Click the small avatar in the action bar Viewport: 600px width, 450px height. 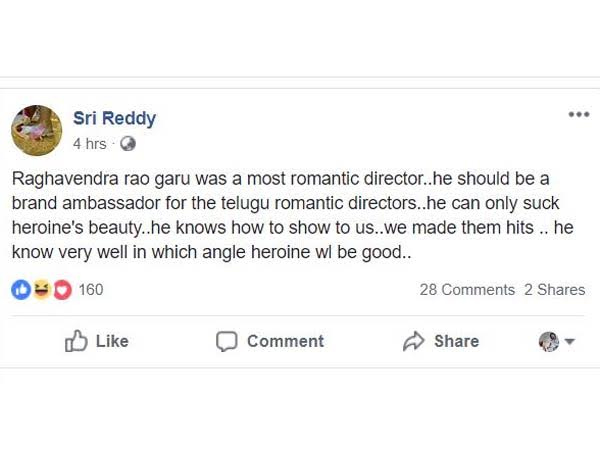[x=548, y=342]
